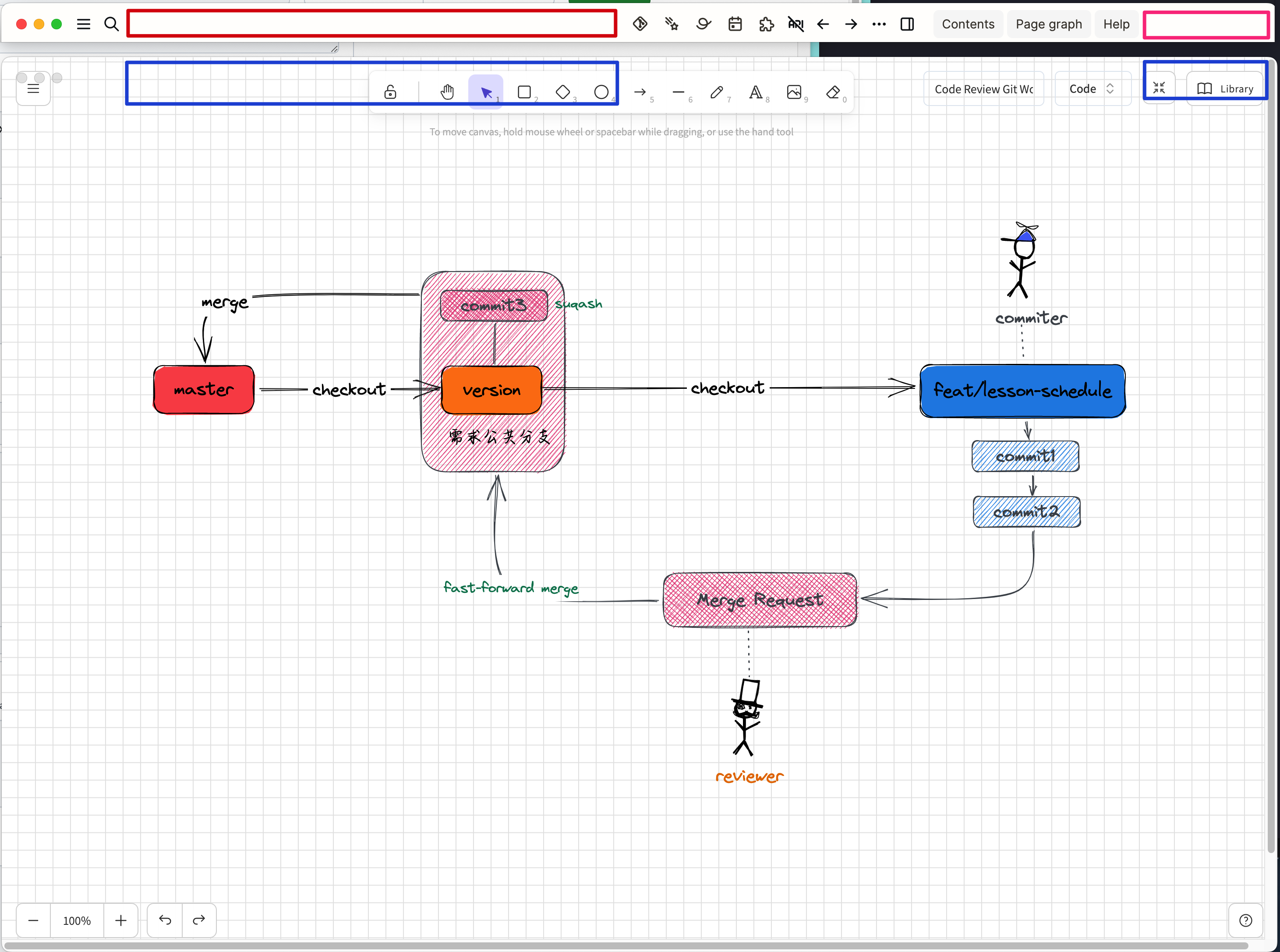This screenshot has height=952, width=1280.
Task: Select the Rectangle tool
Action: (x=524, y=92)
